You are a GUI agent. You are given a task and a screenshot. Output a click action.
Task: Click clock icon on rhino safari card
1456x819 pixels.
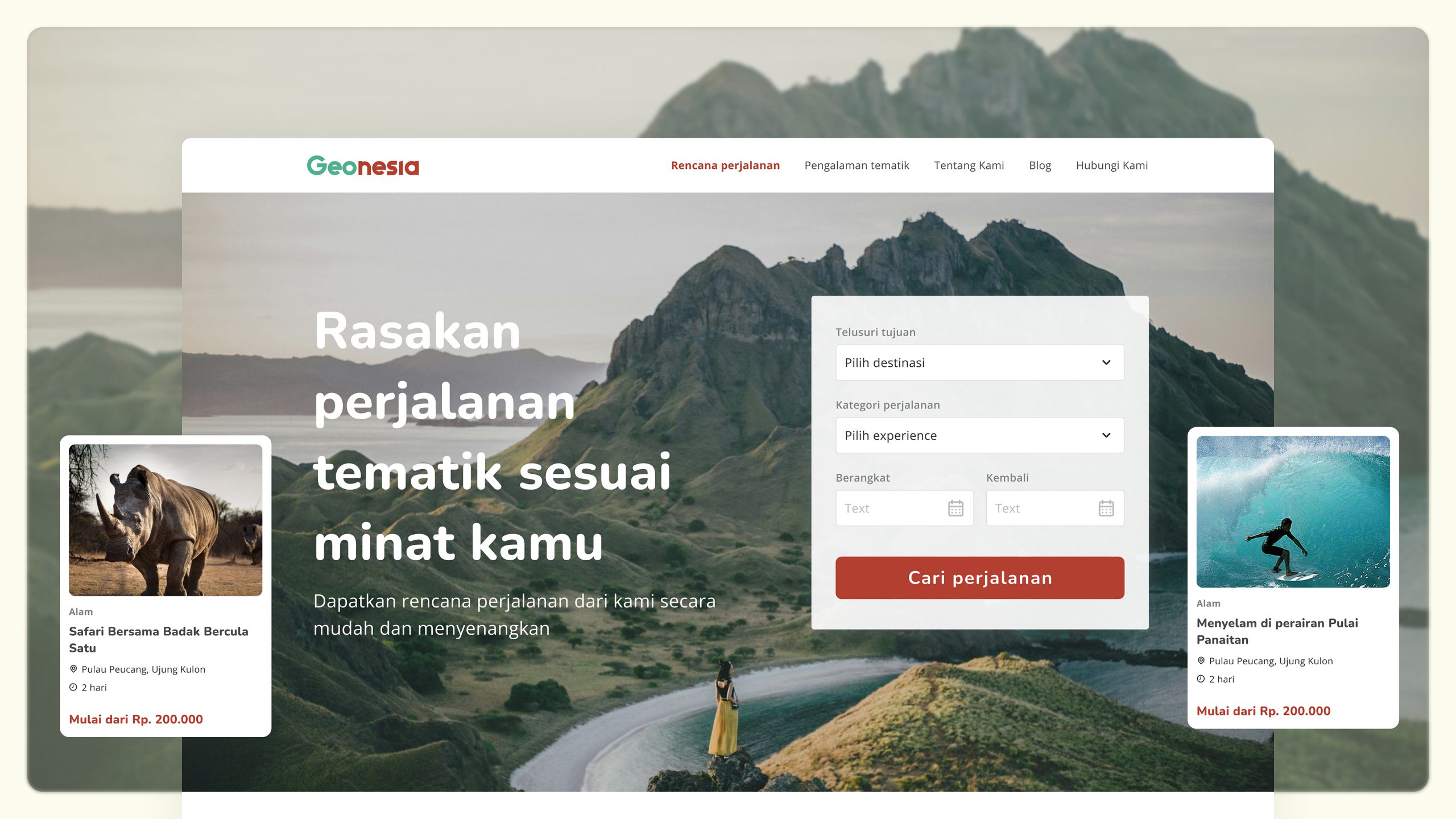(x=73, y=687)
